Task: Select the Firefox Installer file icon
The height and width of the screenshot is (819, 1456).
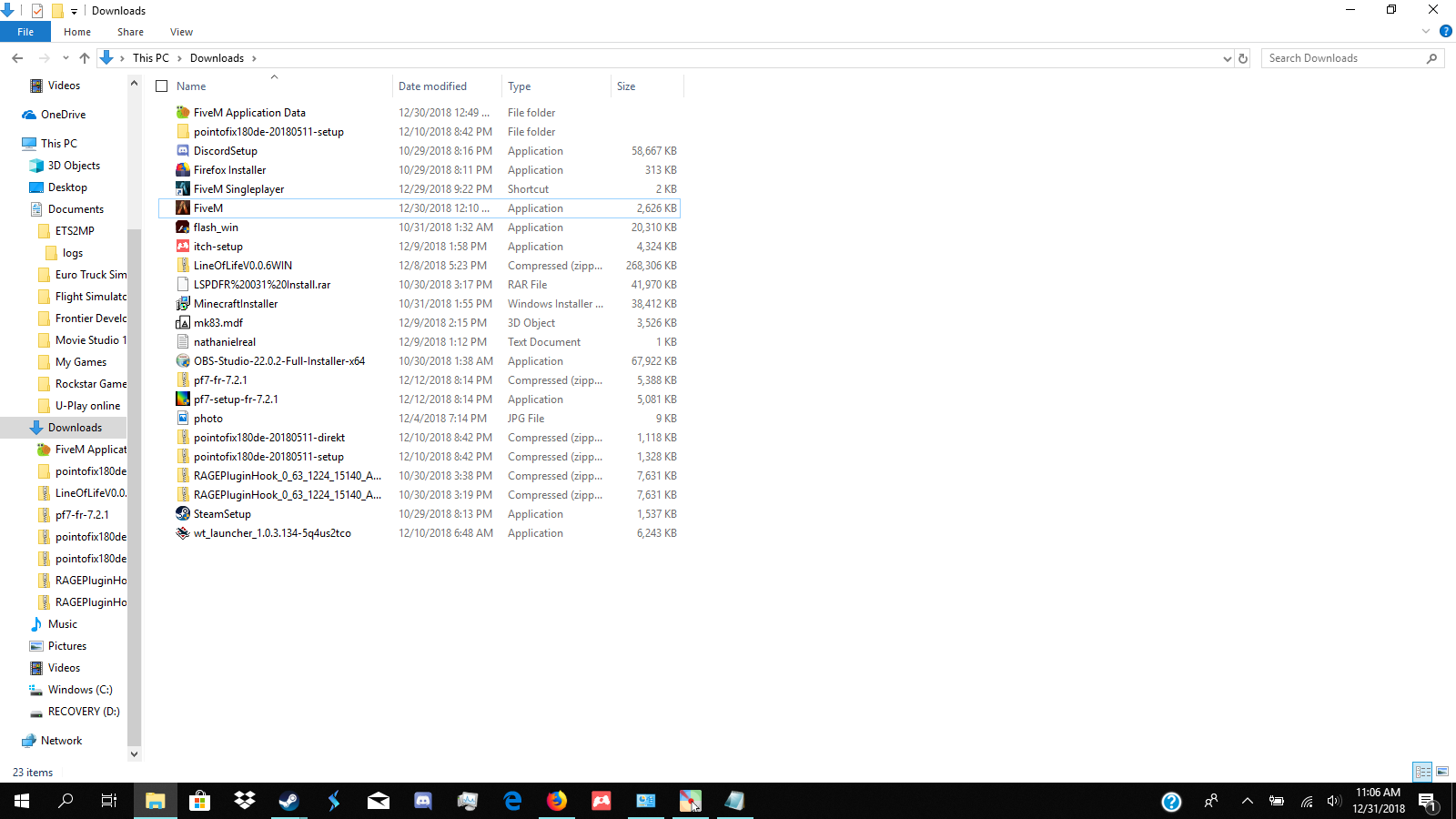Action: click(x=183, y=170)
